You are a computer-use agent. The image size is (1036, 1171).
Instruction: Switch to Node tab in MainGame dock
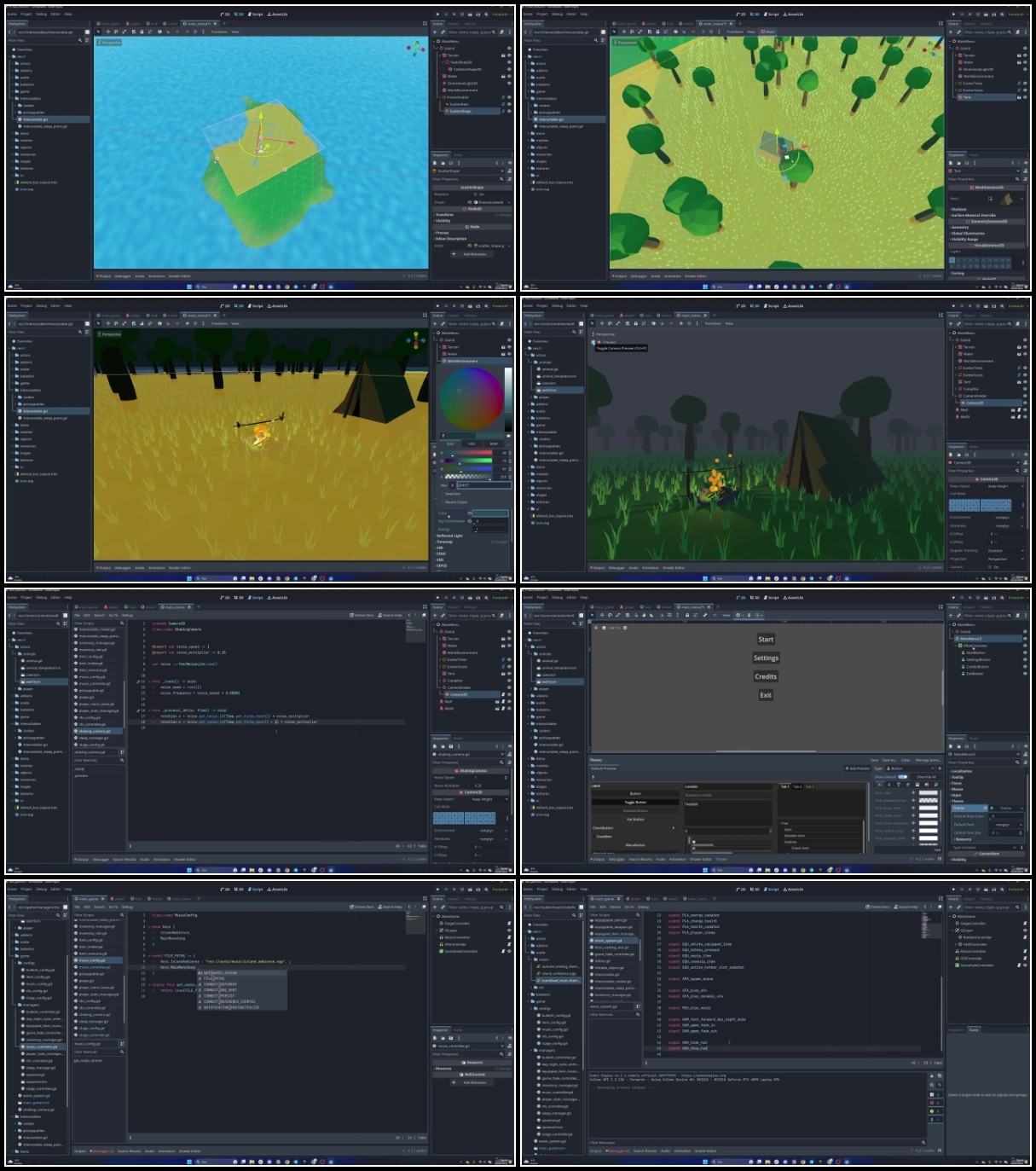pyautogui.click(x=974, y=1030)
